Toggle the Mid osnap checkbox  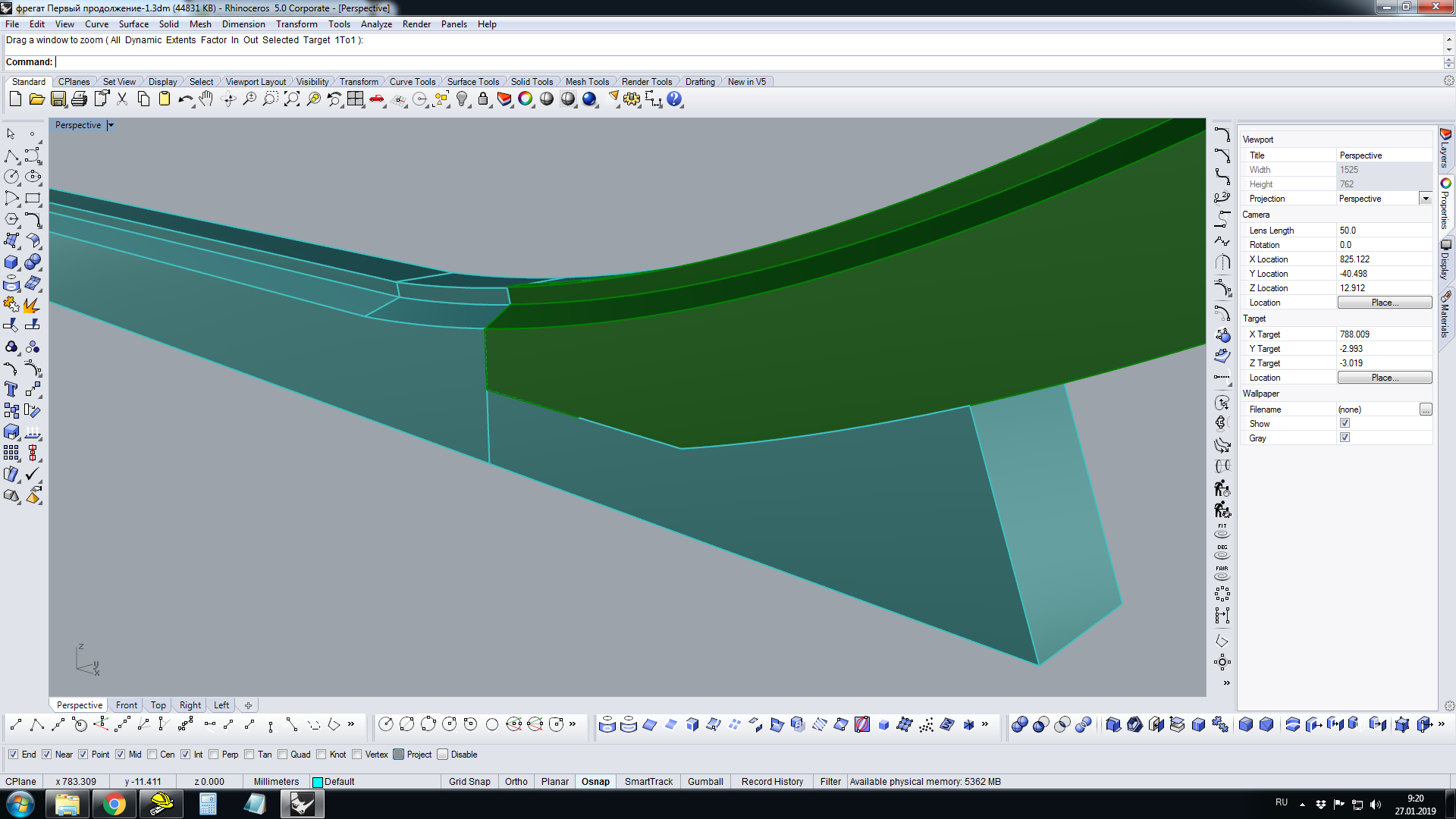[121, 755]
